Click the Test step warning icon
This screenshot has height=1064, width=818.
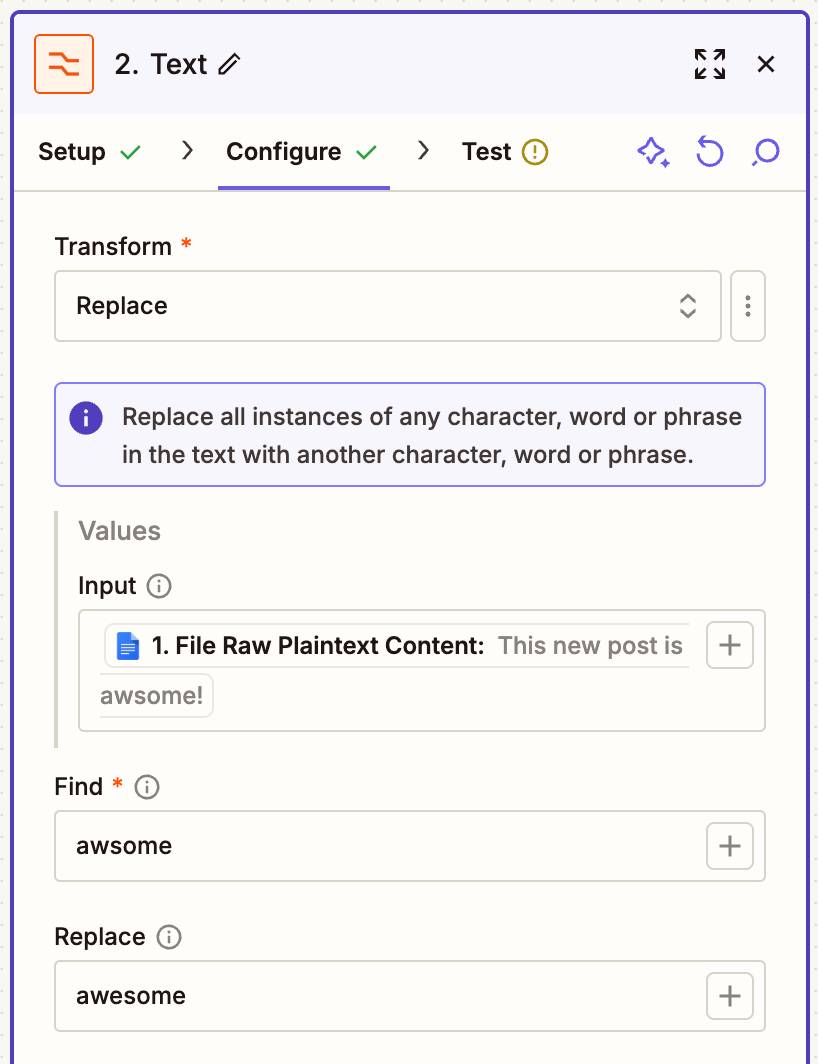[535, 152]
